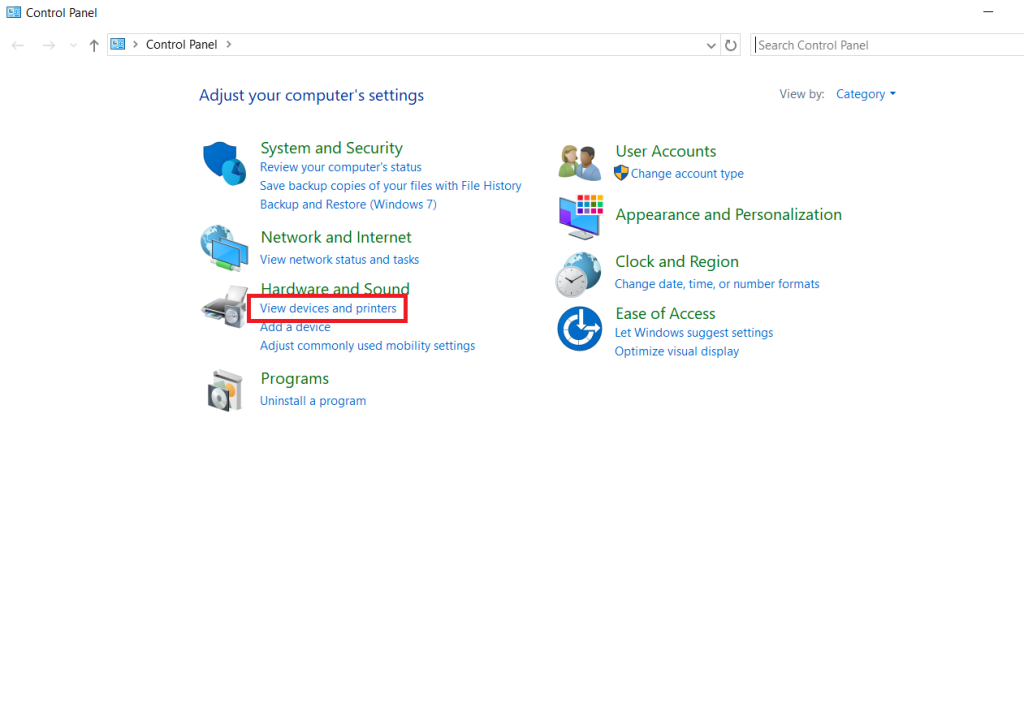This screenshot has height=702, width=1024.
Task: Click Change account type link
Action: [687, 174]
